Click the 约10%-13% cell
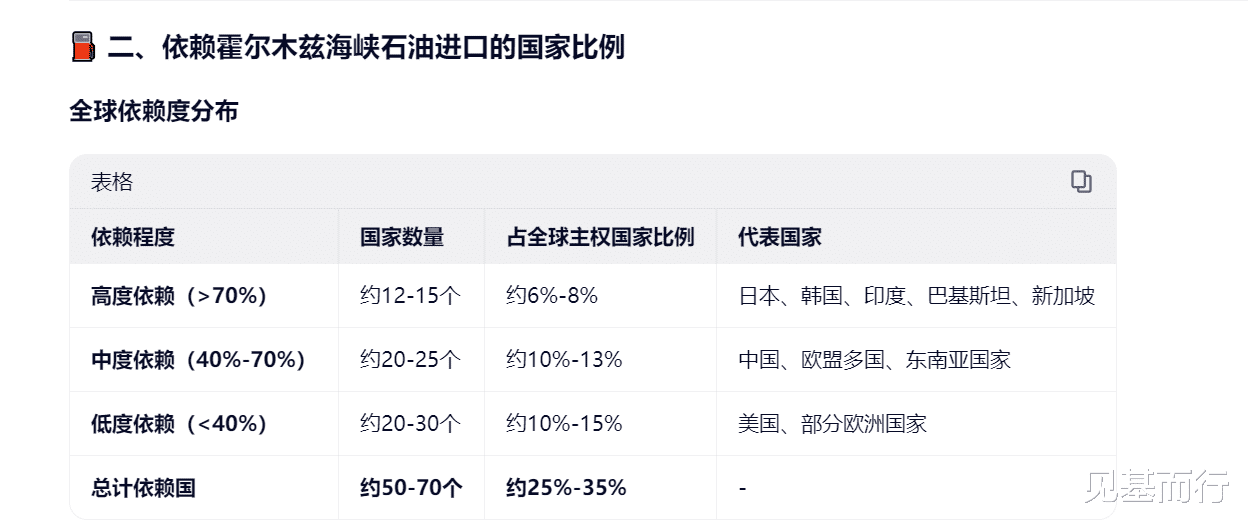 [x=564, y=360]
